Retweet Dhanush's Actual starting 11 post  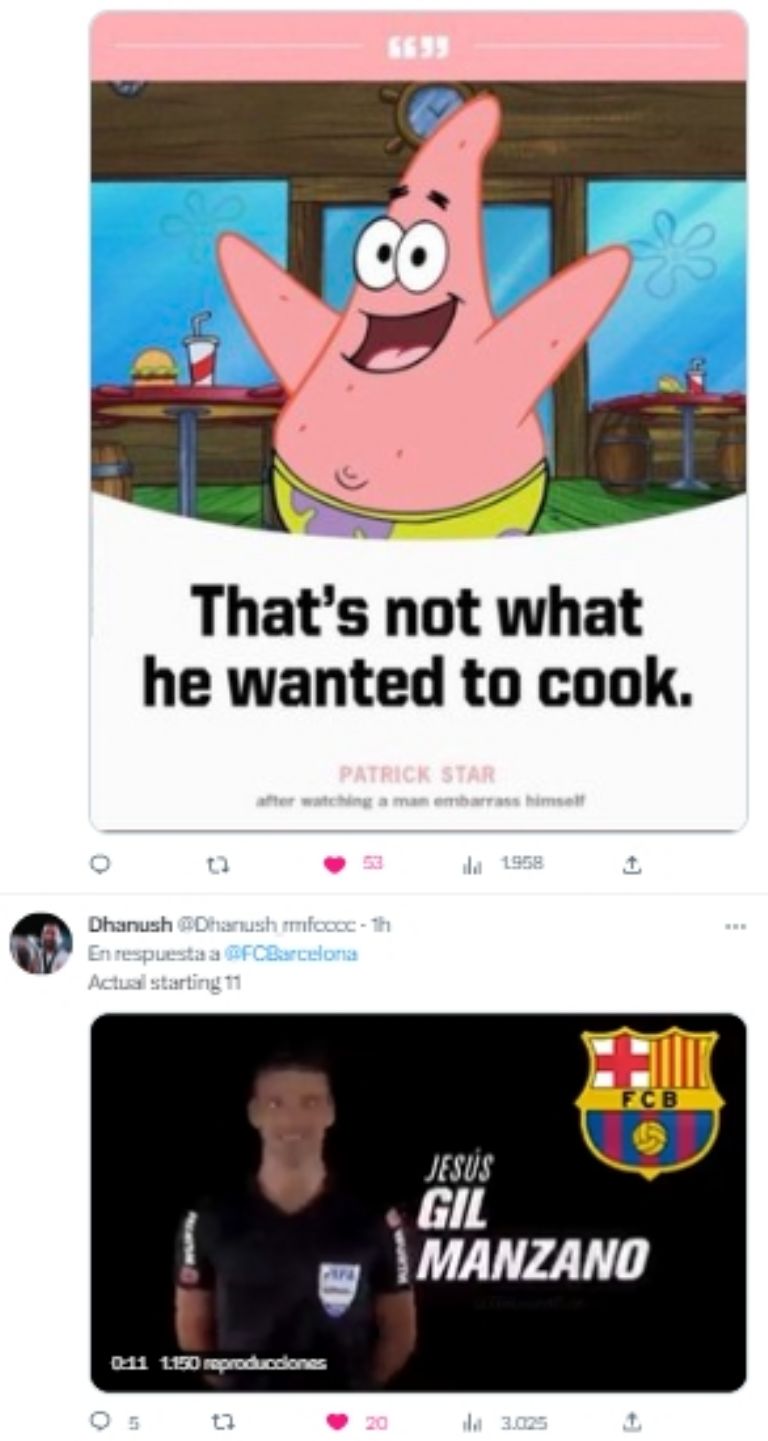[x=212, y=1421]
